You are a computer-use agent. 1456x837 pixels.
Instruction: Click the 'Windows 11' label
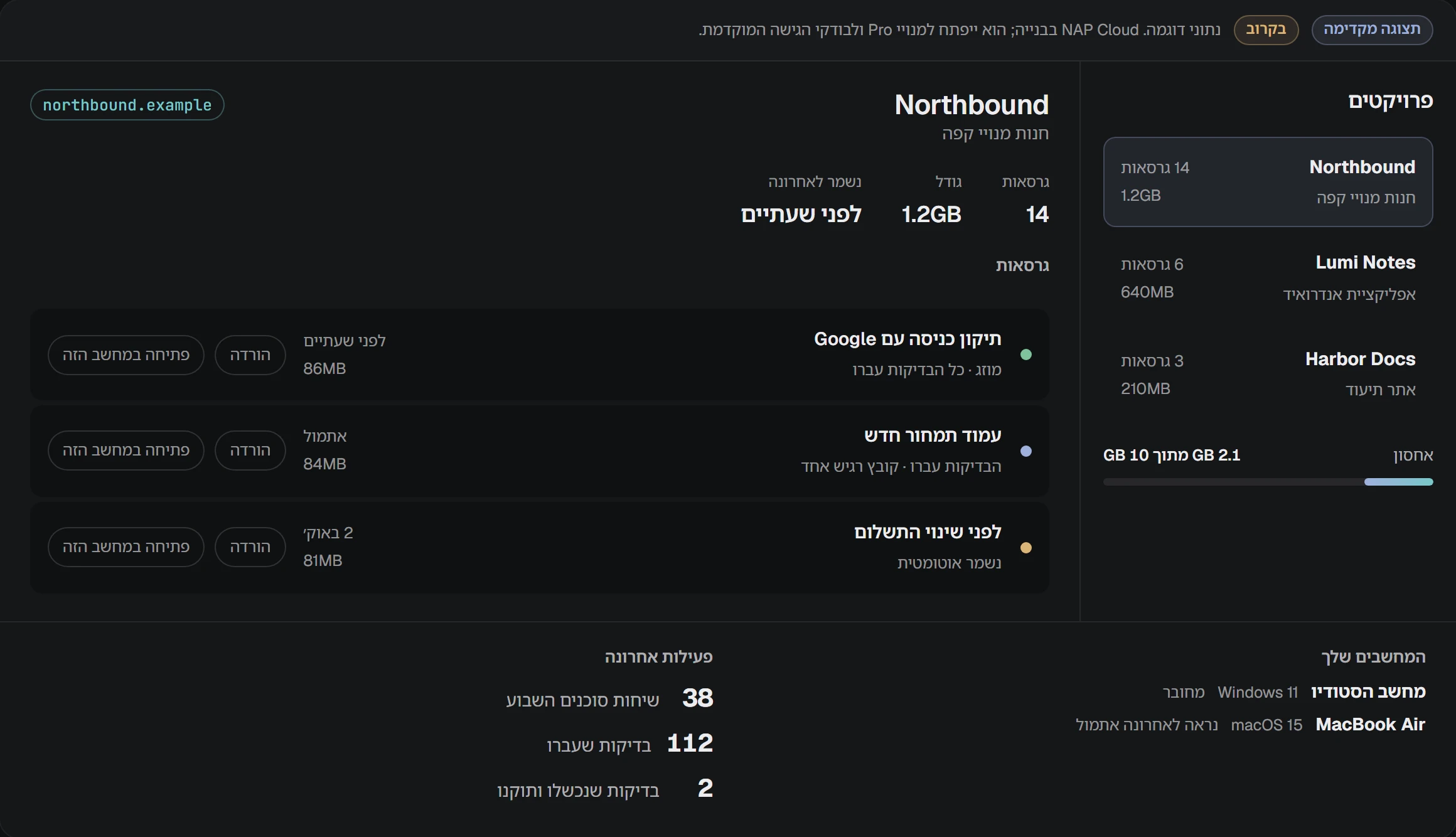click(1258, 692)
